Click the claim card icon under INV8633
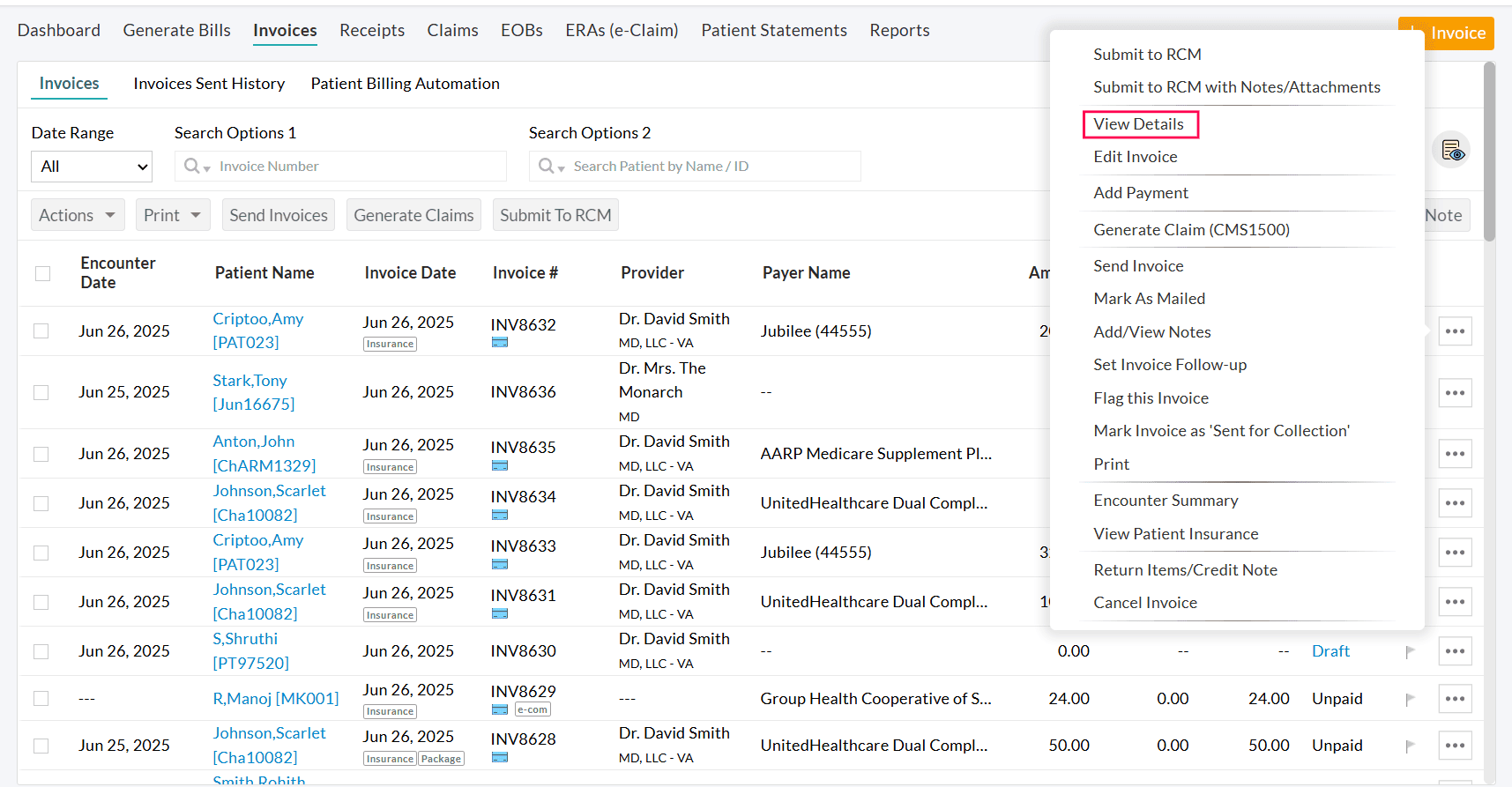Image resolution: width=1512 pixels, height=787 pixels. click(500, 565)
